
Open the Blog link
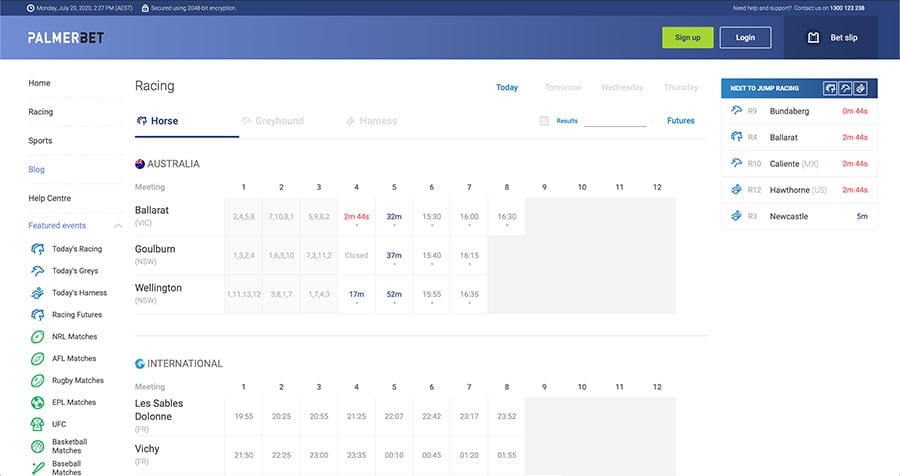36,169
